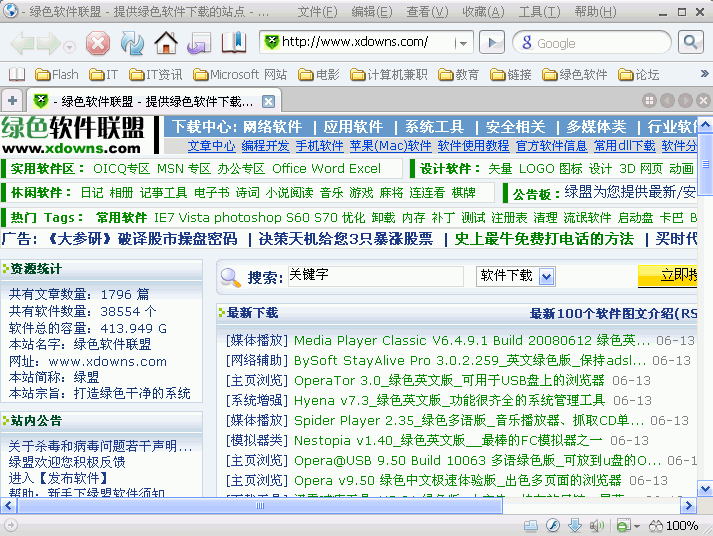Open the popup blocker dropdown arrow
This screenshot has height=536, width=713.
tap(637, 526)
